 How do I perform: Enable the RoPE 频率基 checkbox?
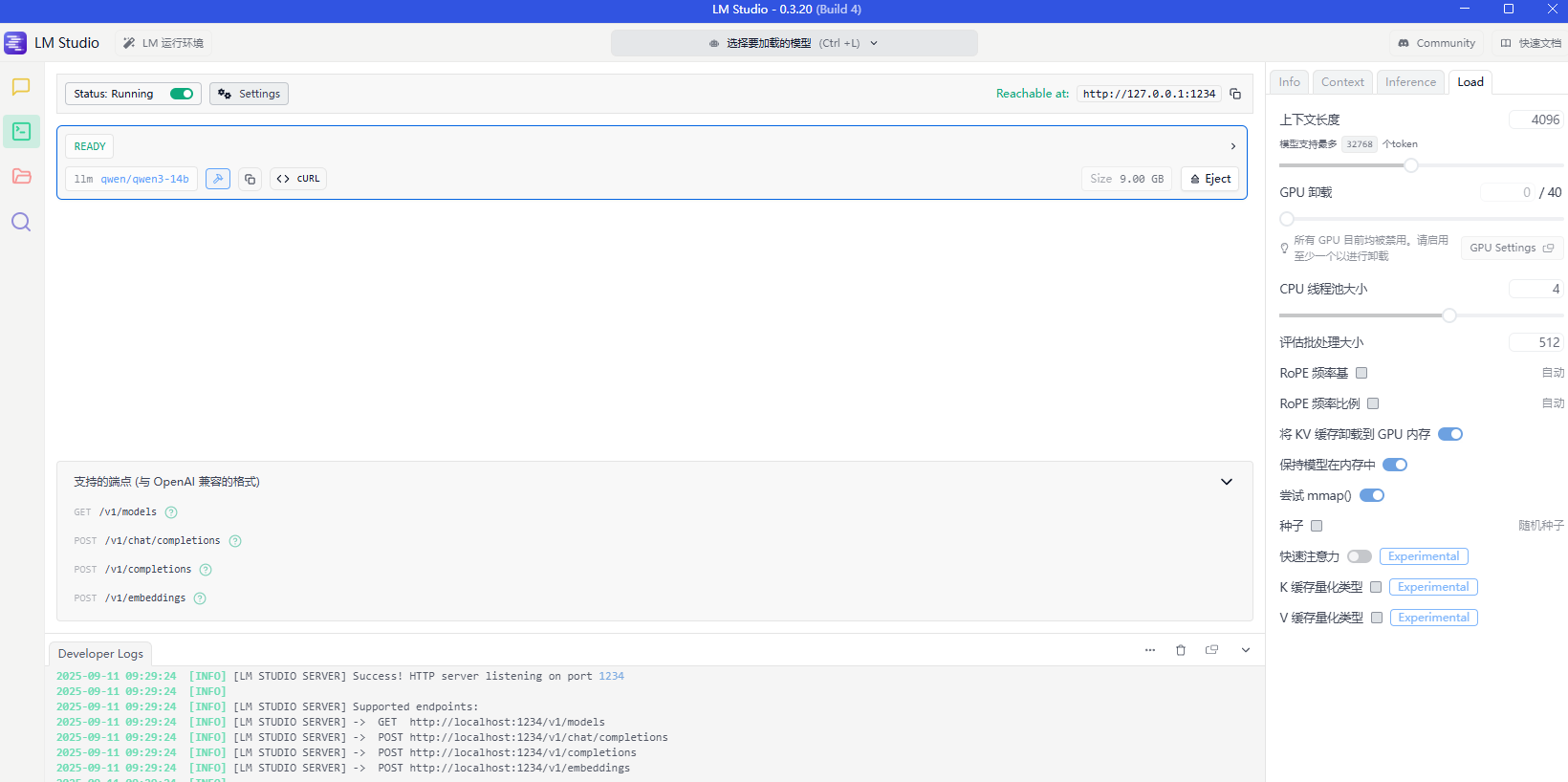(1361, 373)
